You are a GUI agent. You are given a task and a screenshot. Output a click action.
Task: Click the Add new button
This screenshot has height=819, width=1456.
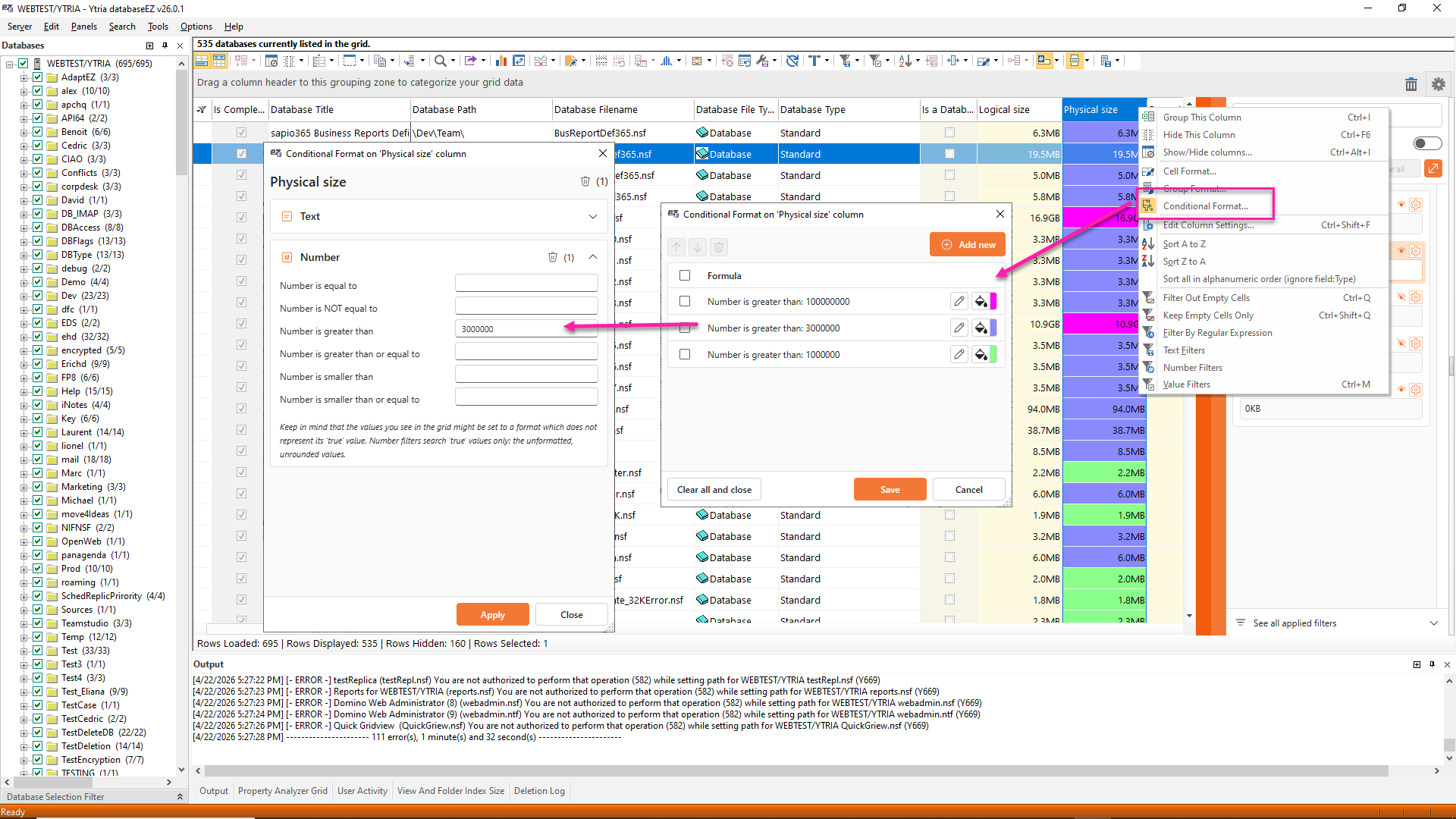point(968,245)
